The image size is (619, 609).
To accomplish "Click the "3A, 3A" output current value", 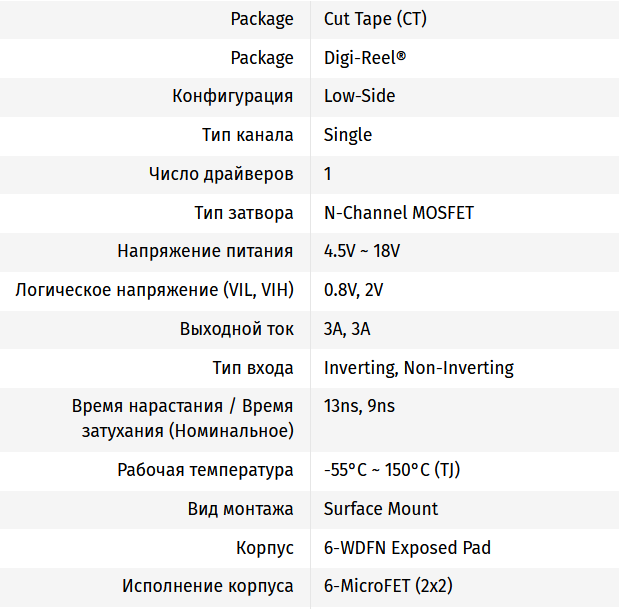I will [x=347, y=329].
